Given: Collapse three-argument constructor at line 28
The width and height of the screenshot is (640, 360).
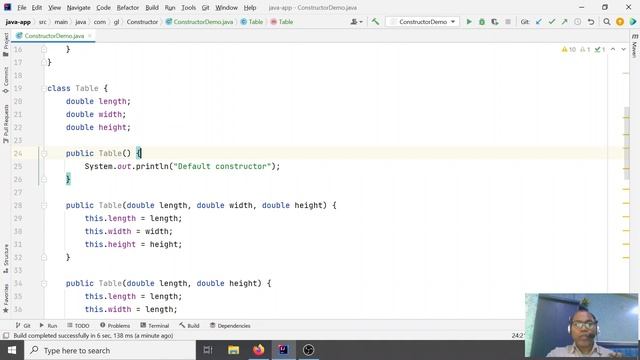Looking at the screenshot, I should click(44, 205).
